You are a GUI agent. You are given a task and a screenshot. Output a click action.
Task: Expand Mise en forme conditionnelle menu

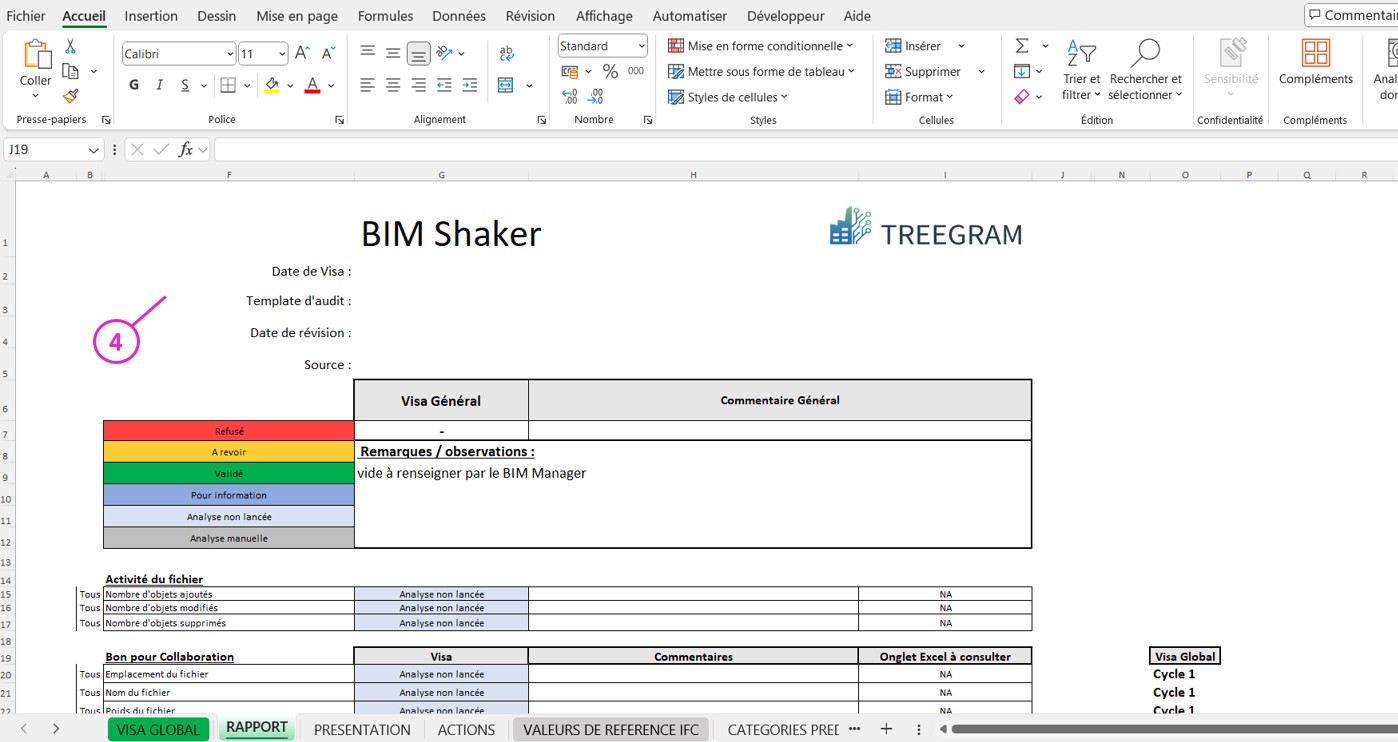click(x=760, y=46)
